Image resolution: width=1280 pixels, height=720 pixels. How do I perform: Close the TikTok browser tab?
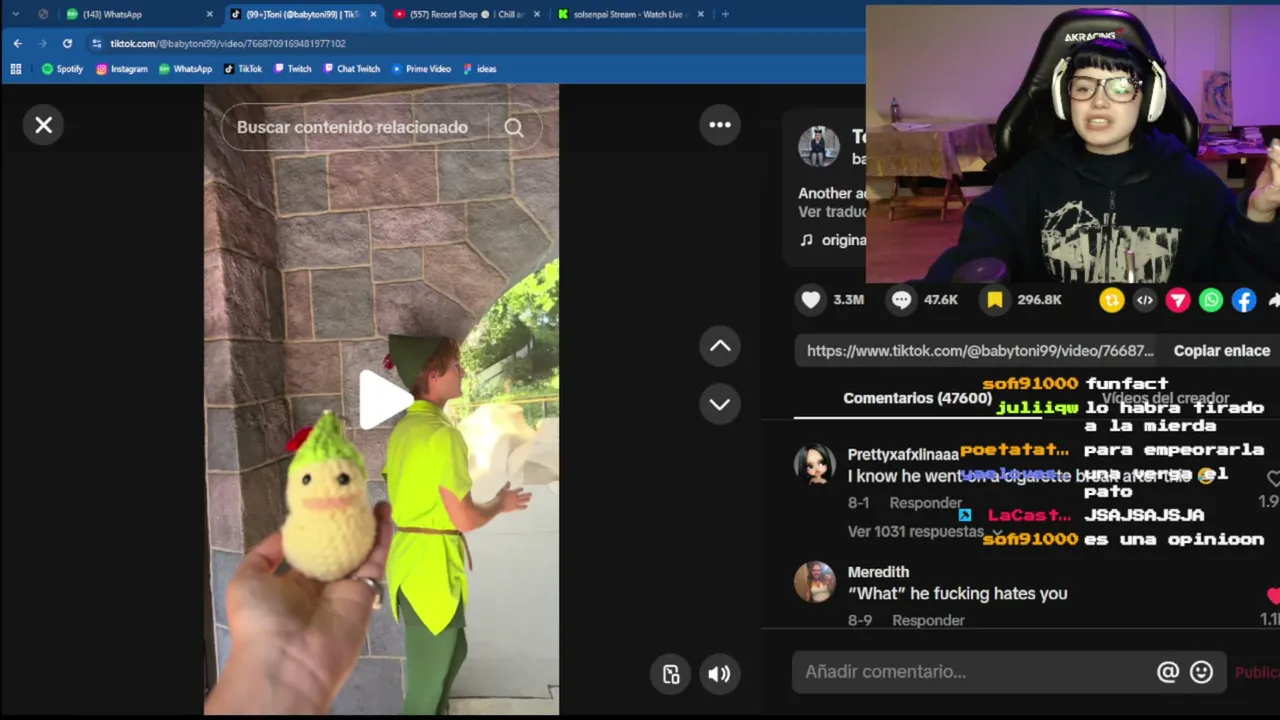[x=373, y=14]
